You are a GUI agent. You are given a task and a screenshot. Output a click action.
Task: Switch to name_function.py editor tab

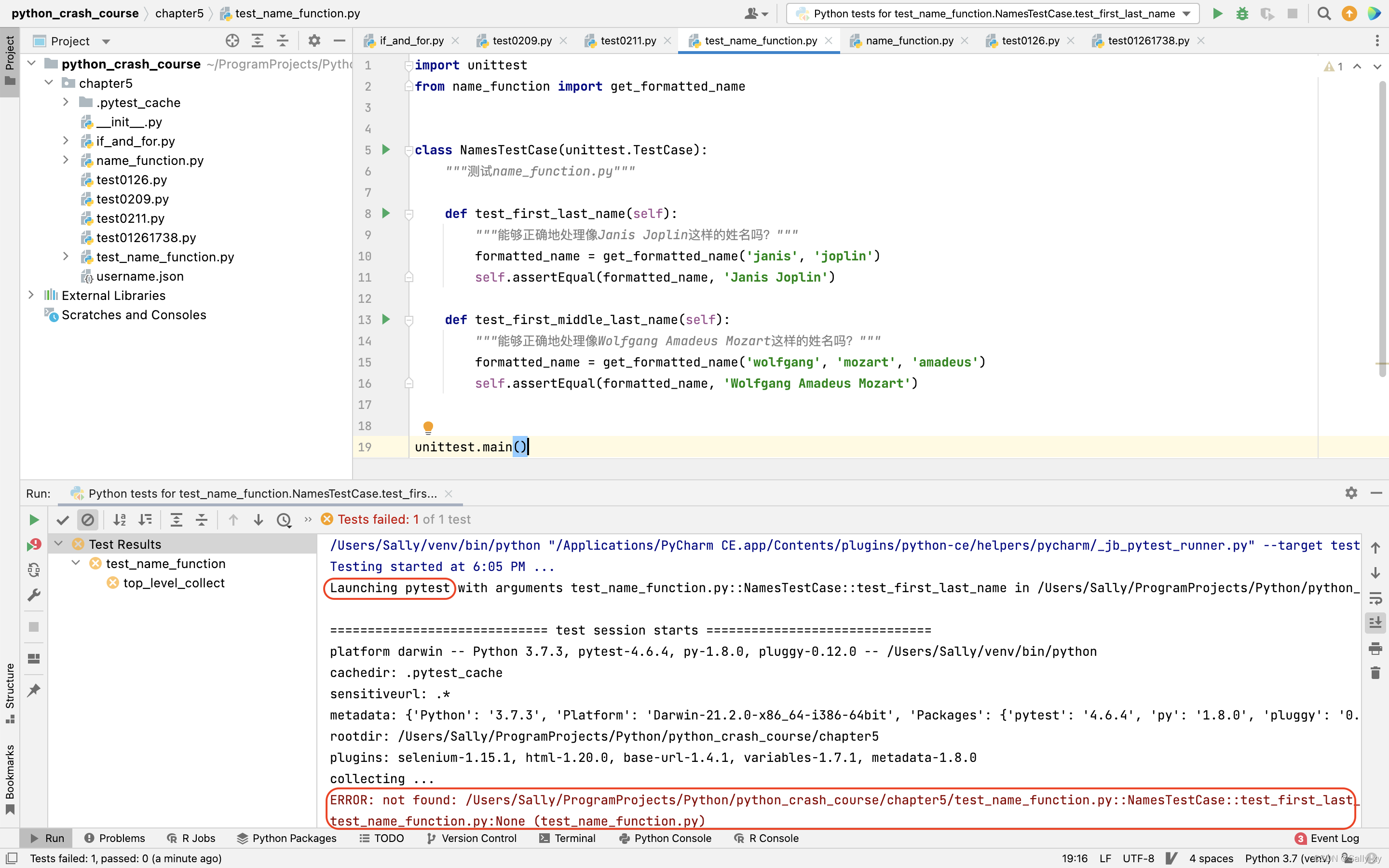click(x=909, y=41)
